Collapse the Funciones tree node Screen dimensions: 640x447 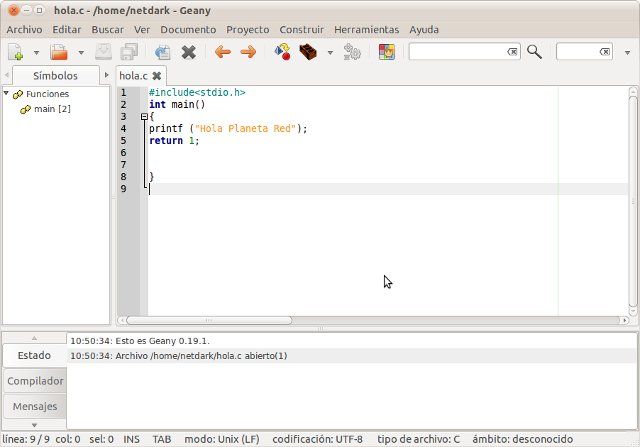coord(7,93)
